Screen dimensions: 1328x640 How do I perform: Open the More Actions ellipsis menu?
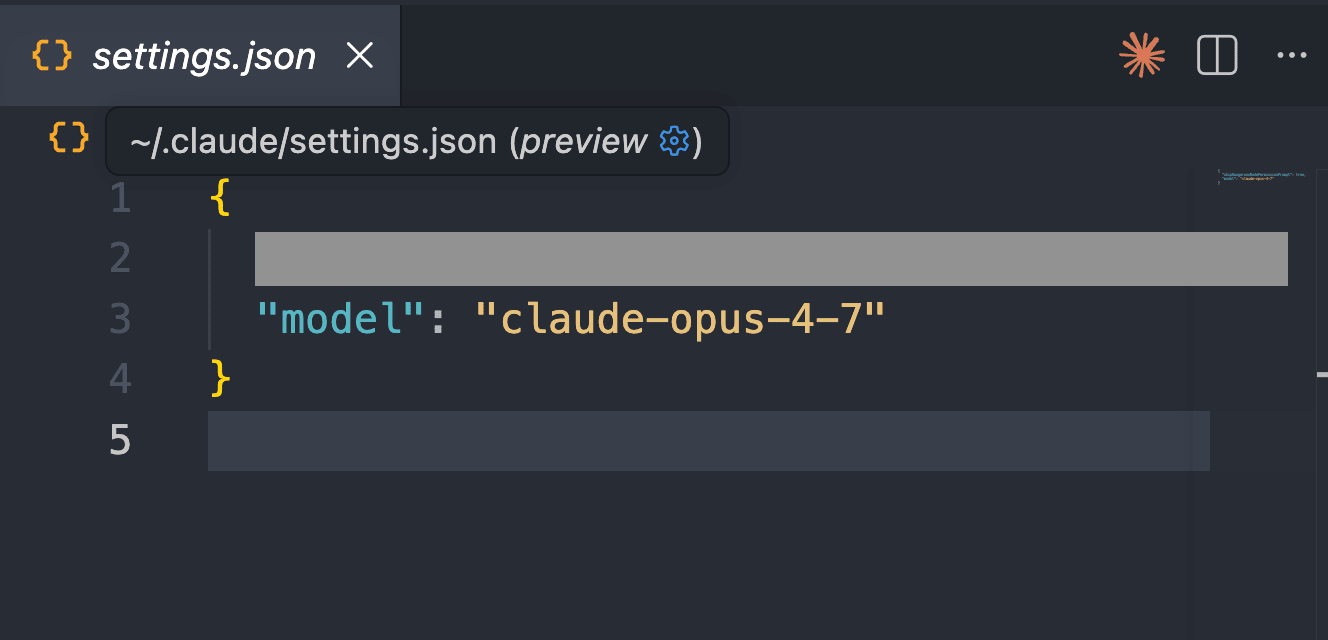coord(1292,55)
